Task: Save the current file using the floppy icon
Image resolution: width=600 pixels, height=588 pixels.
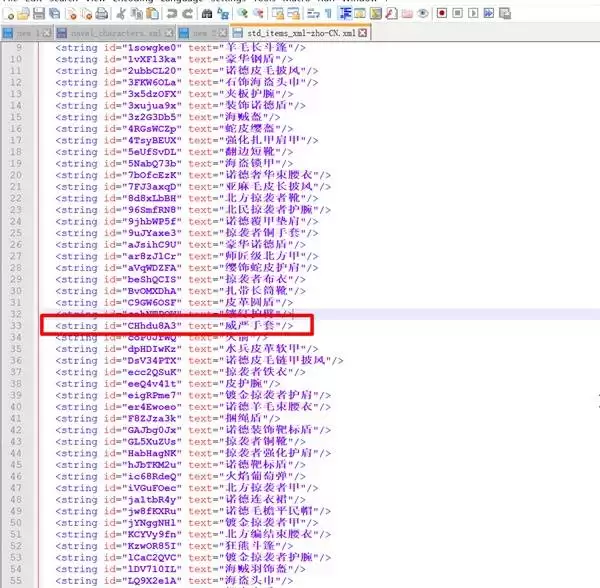Action: tap(39, 14)
